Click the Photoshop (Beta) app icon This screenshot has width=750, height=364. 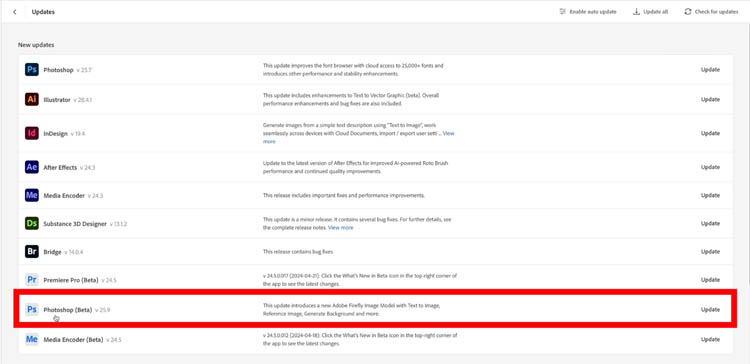coord(32,310)
